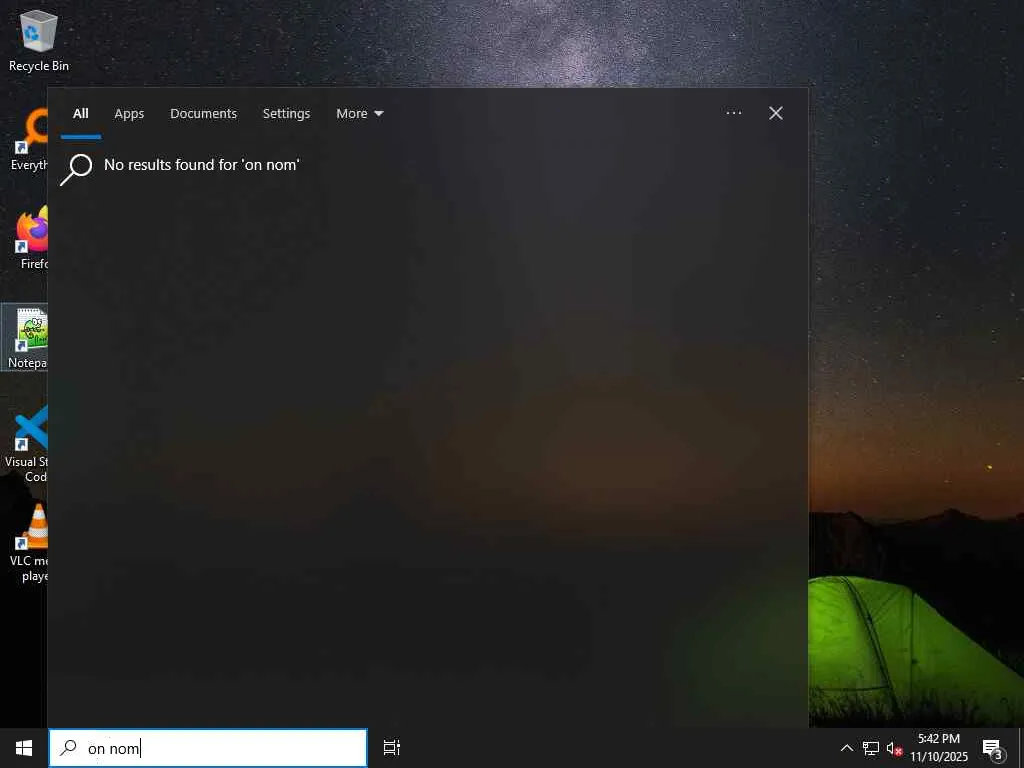This screenshot has height=768, width=1024.
Task: Switch to the All search tab
Action: (80, 114)
